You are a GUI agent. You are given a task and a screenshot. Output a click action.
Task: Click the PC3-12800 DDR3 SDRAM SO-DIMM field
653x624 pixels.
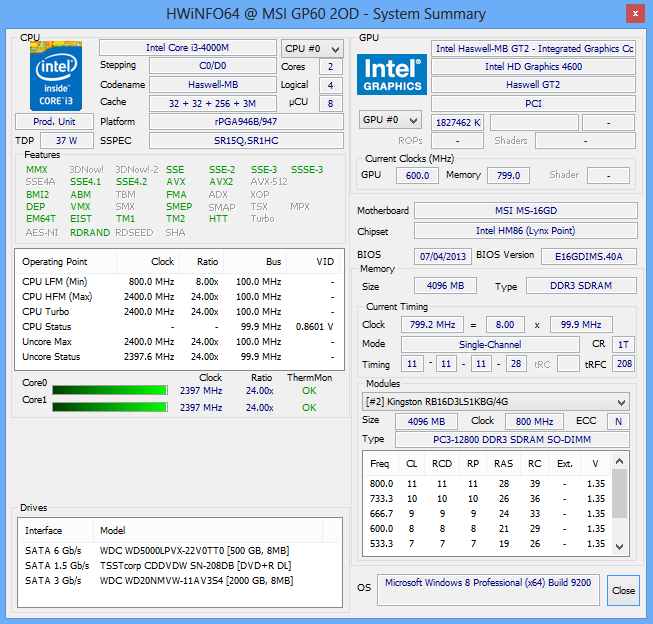[512, 439]
